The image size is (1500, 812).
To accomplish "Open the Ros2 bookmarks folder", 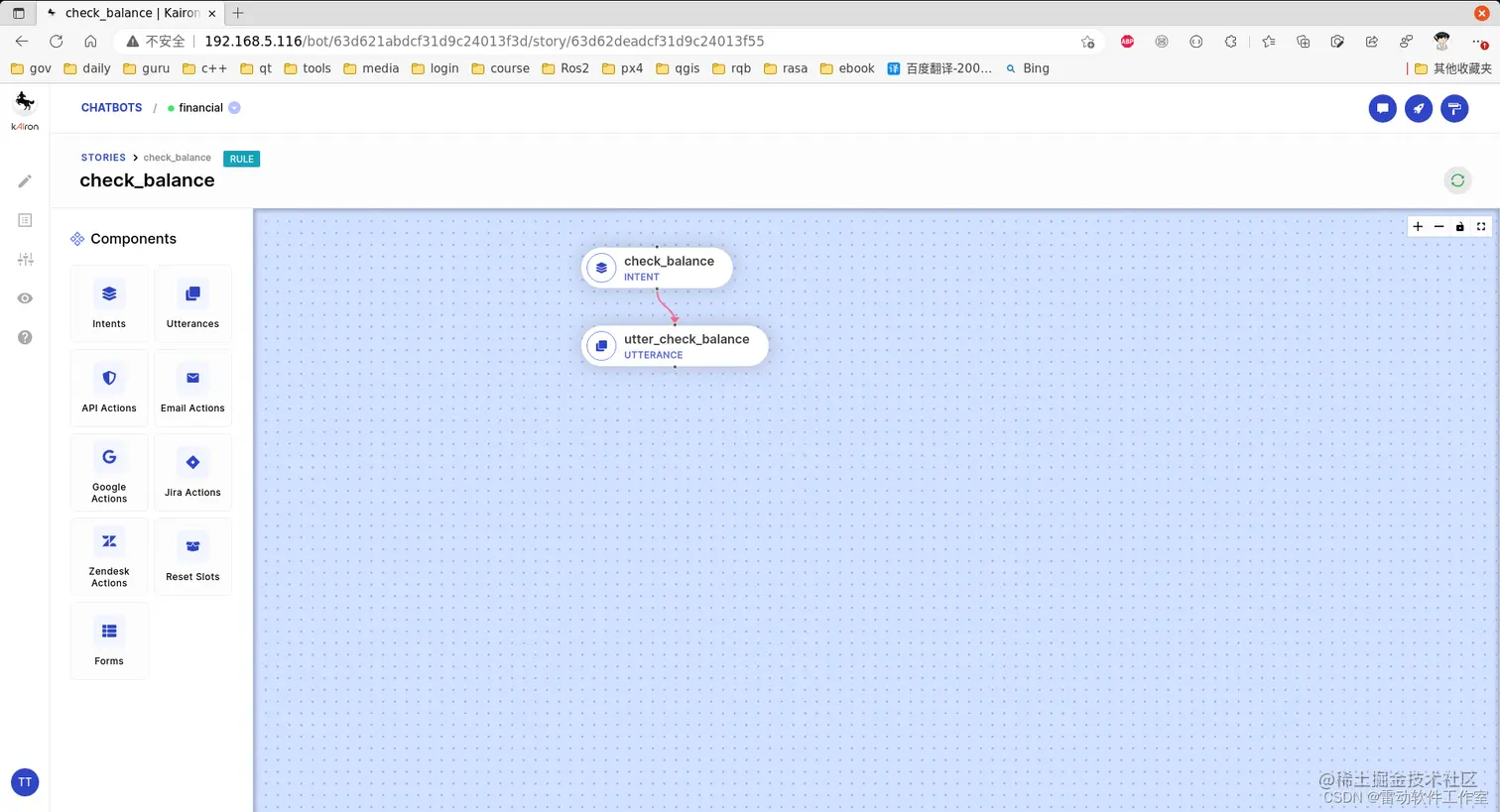I will click(565, 68).
